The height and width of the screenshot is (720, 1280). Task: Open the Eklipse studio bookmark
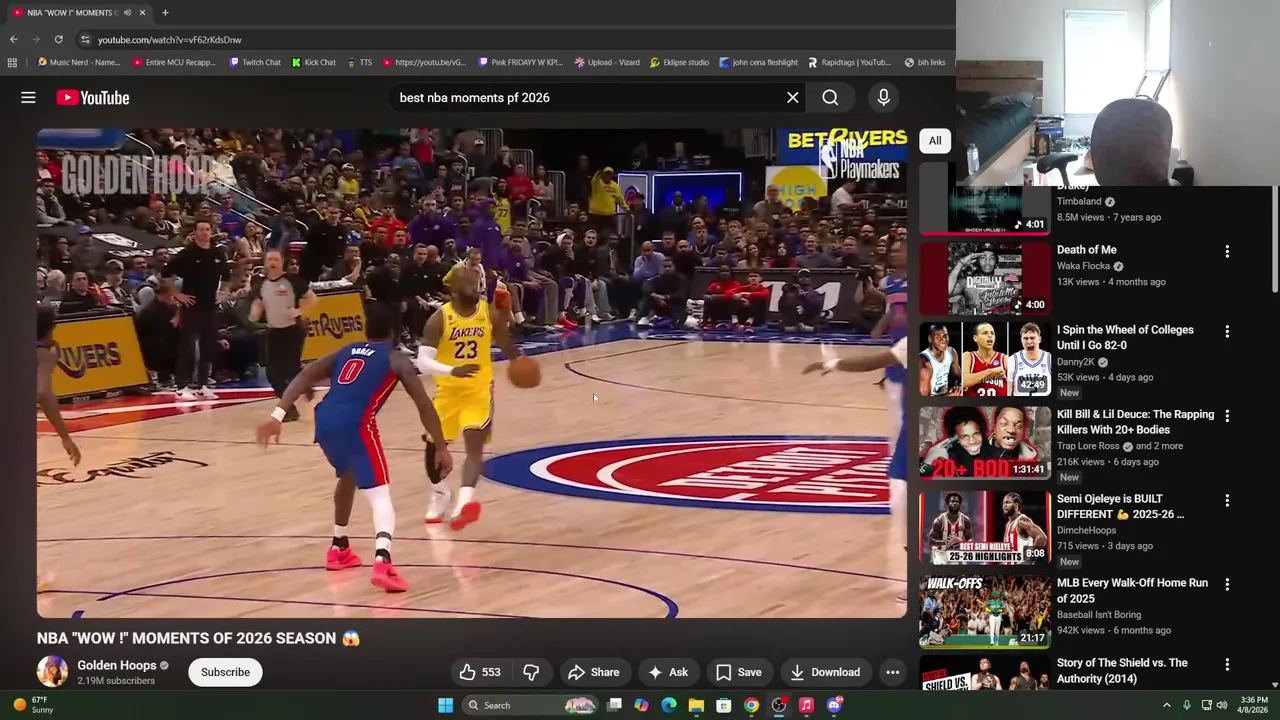pyautogui.click(x=679, y=62)
